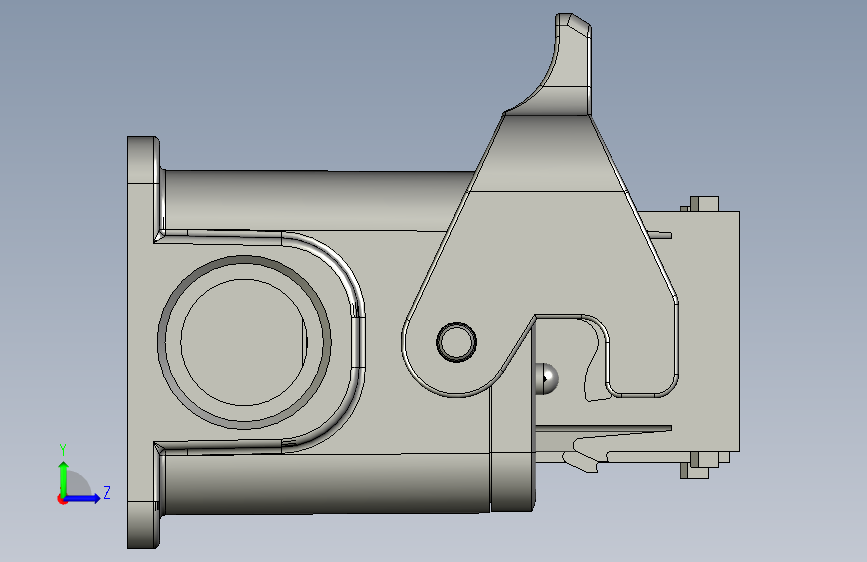Click the blue Z axis arrow of the triad
867x562 pixels.
point(83,498)
